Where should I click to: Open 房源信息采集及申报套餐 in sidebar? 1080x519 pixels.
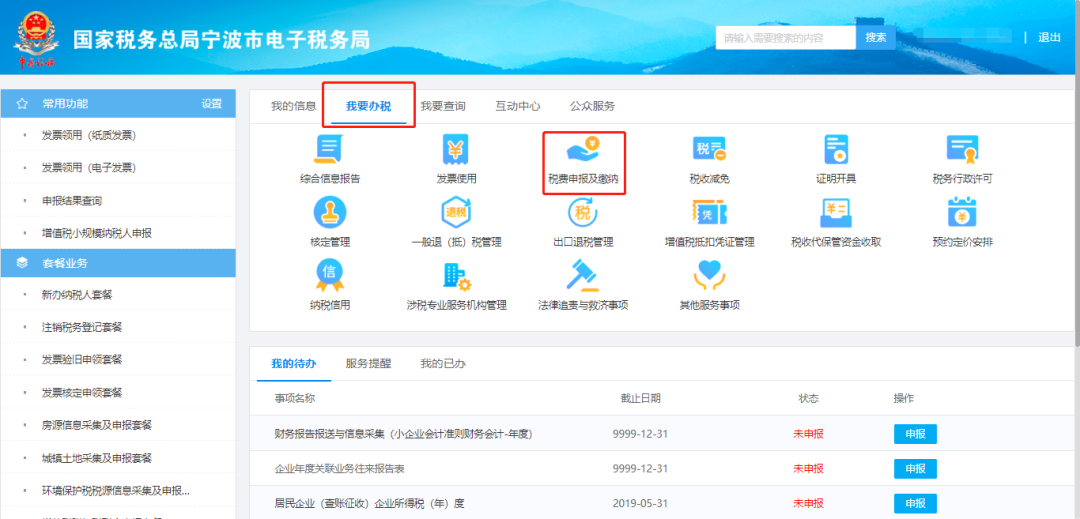(x=97, y=425)
